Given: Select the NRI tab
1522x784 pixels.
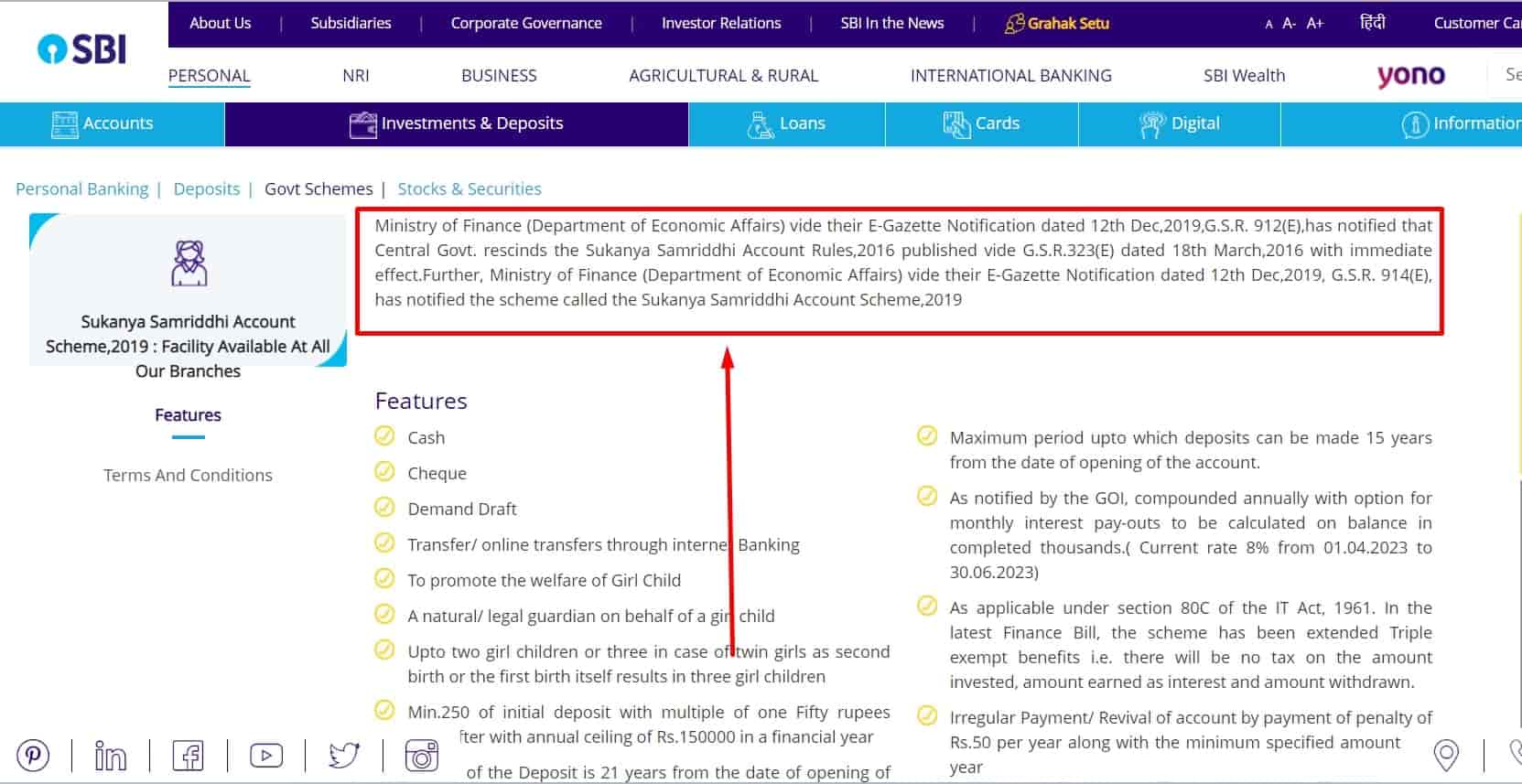Looking at the screenshot, I should click(356, 76).
